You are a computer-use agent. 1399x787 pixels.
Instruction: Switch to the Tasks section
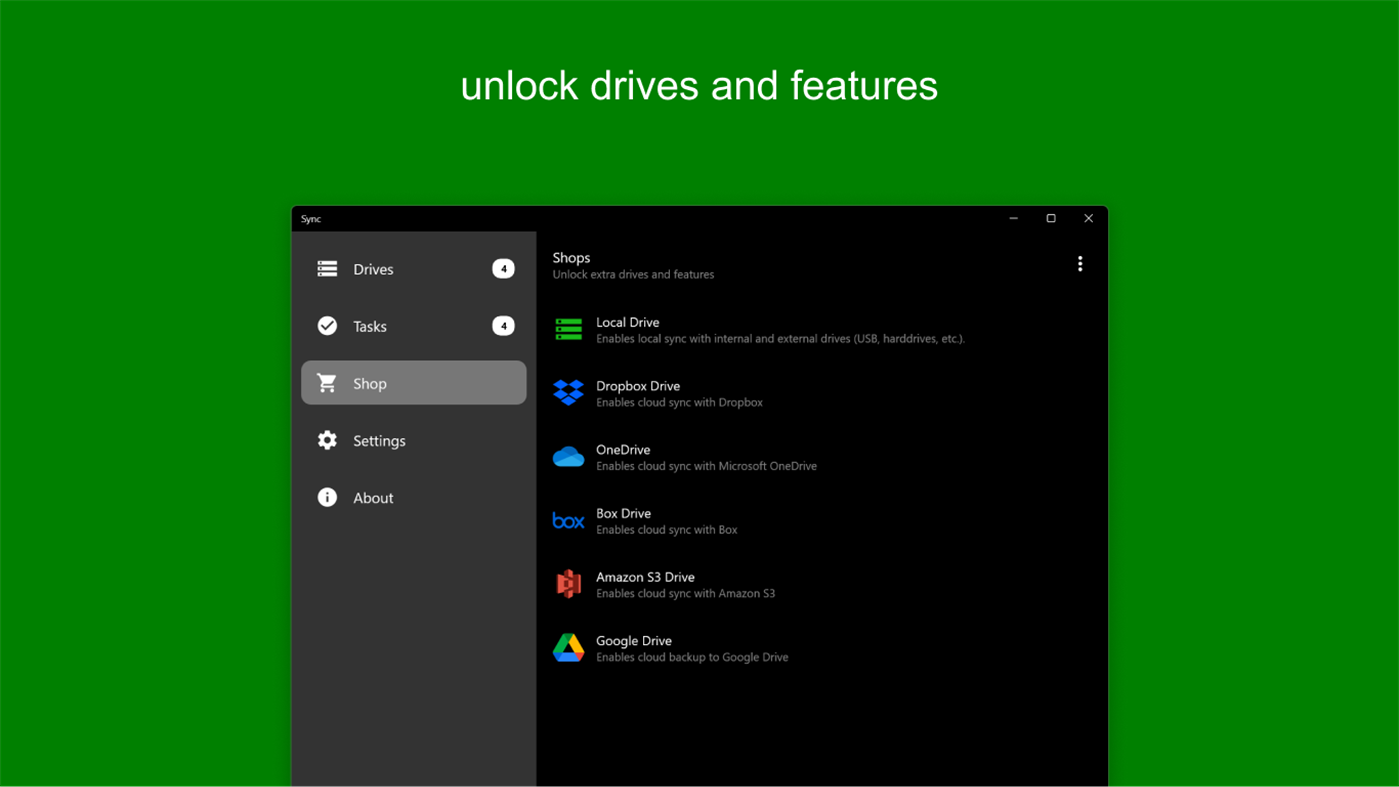(370, 325)
